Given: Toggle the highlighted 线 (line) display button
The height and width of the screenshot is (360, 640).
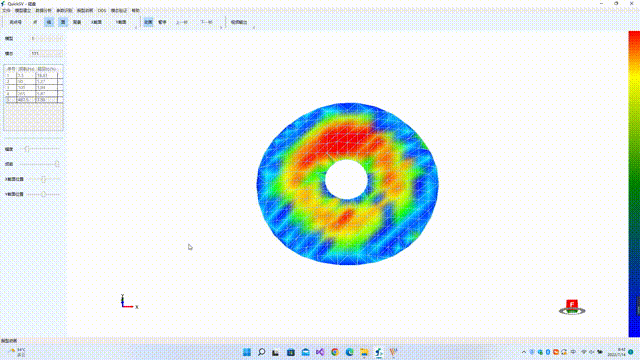Looking at the screenshot, I should tap(49, 22).
